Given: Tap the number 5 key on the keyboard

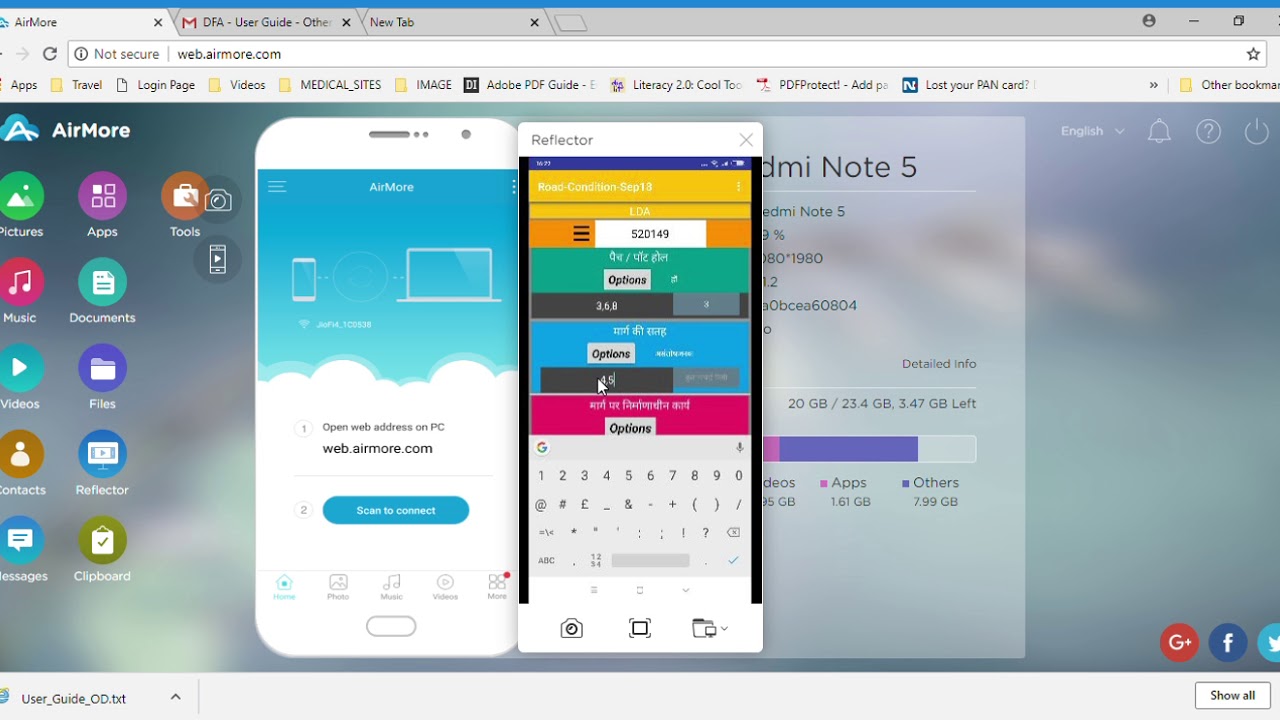Looking at the screenshot, I should [x=628, y=476].
